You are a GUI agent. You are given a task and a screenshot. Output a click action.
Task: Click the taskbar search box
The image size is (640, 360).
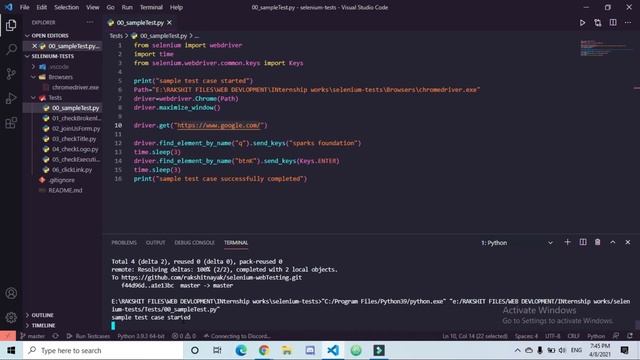click(x=103, y=351)
